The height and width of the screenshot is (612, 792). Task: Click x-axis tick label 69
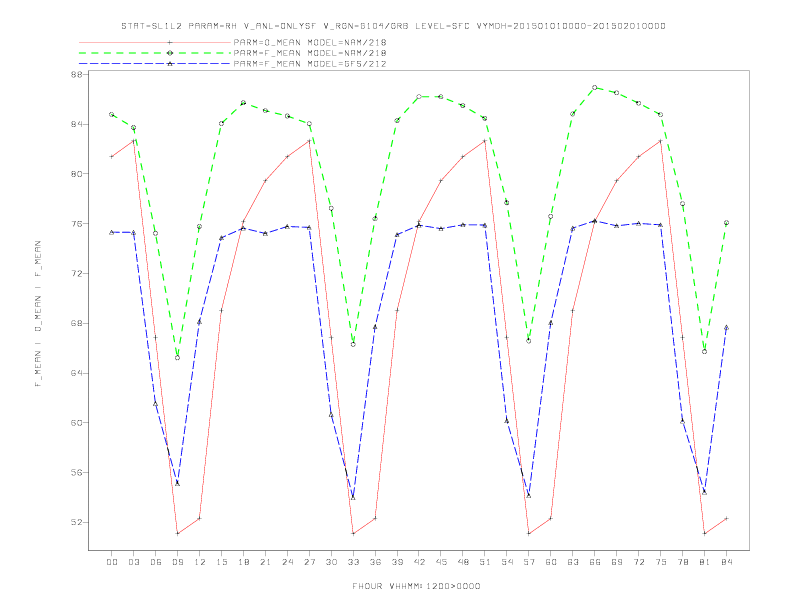[x=617, y=562]
